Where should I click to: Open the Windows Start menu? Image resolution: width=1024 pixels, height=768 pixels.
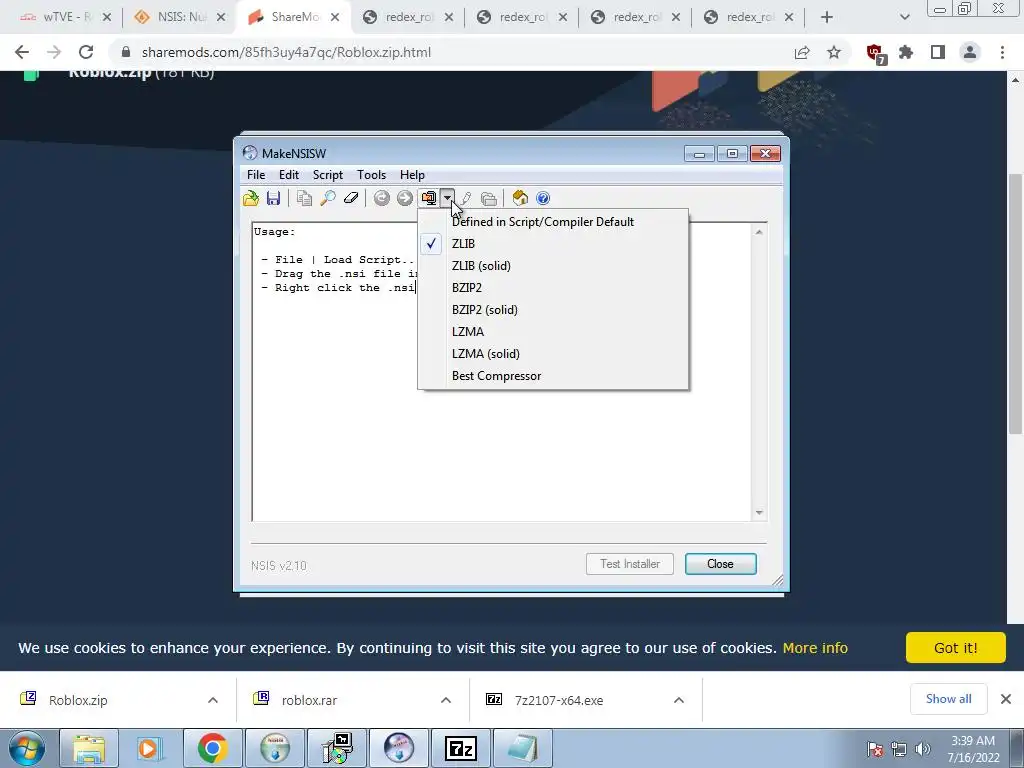pyautogui.click(x=26, y=748)
